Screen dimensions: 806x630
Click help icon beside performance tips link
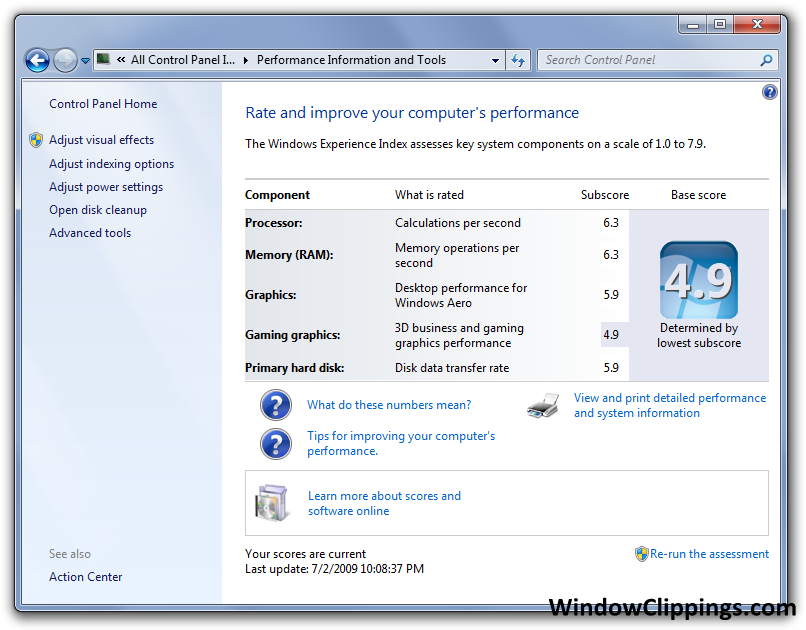click(276, 443)
